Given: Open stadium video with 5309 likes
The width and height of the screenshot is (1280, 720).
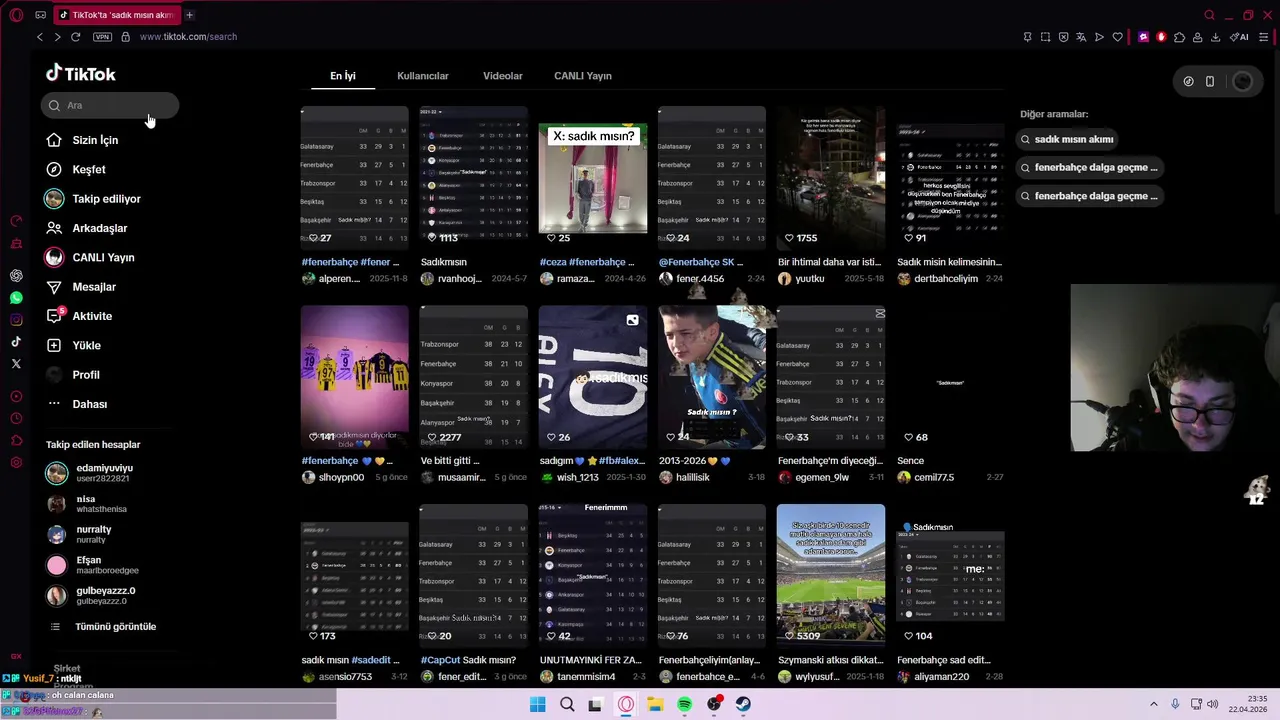Looking at the screenshot, I should [x=831, y=575].
